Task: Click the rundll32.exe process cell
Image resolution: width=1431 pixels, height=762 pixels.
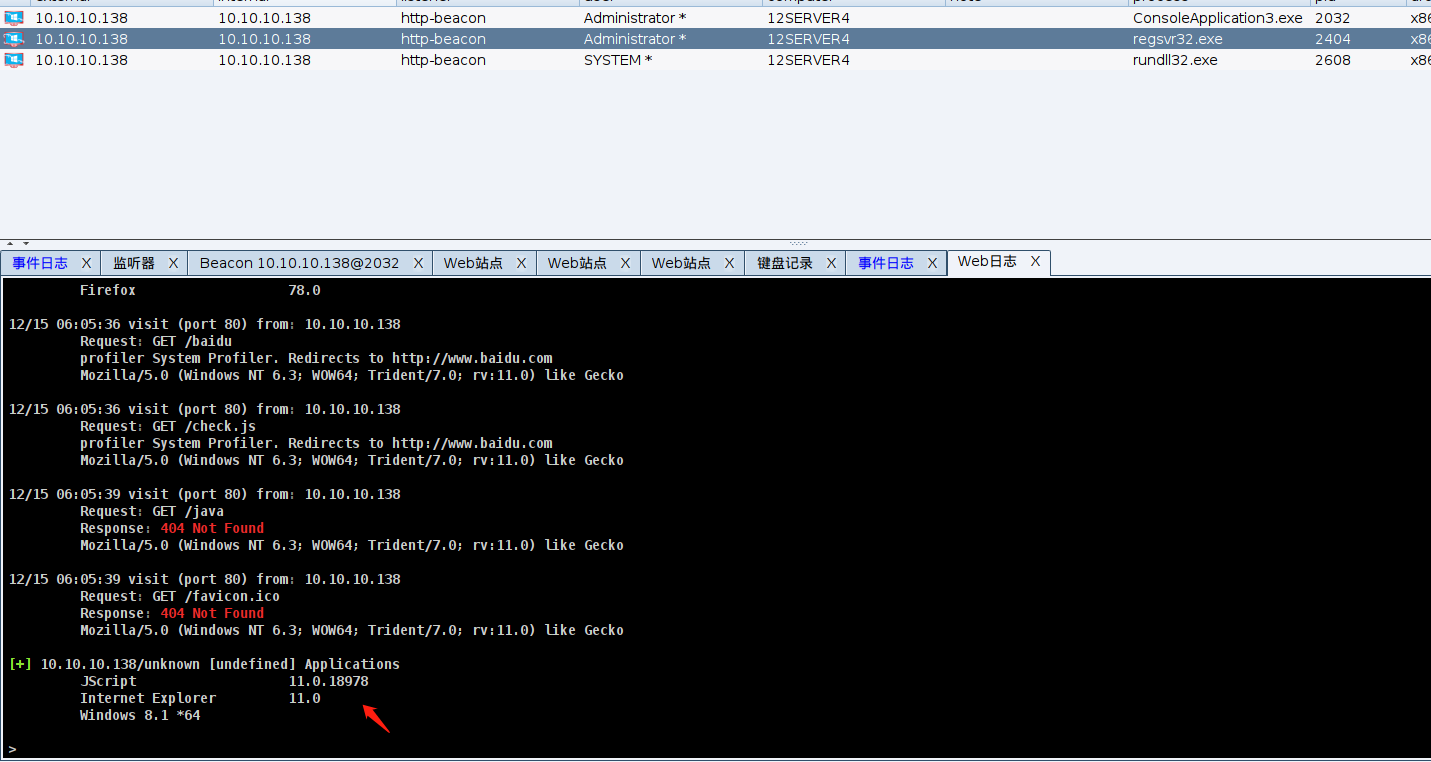Action: coord(1218,60)
